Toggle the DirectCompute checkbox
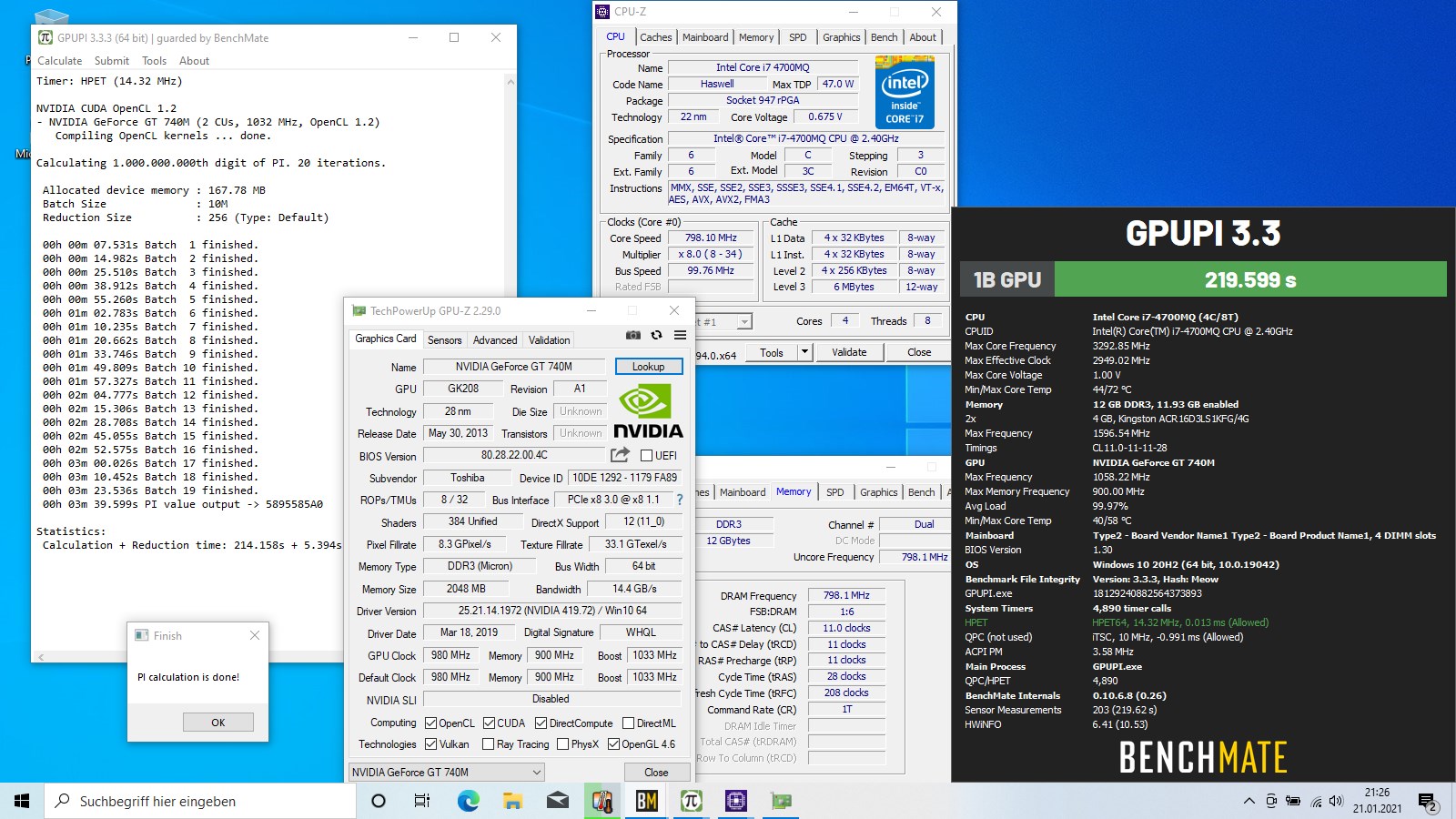Viewport: 1456px width, 819px height. tap(541, 723)
